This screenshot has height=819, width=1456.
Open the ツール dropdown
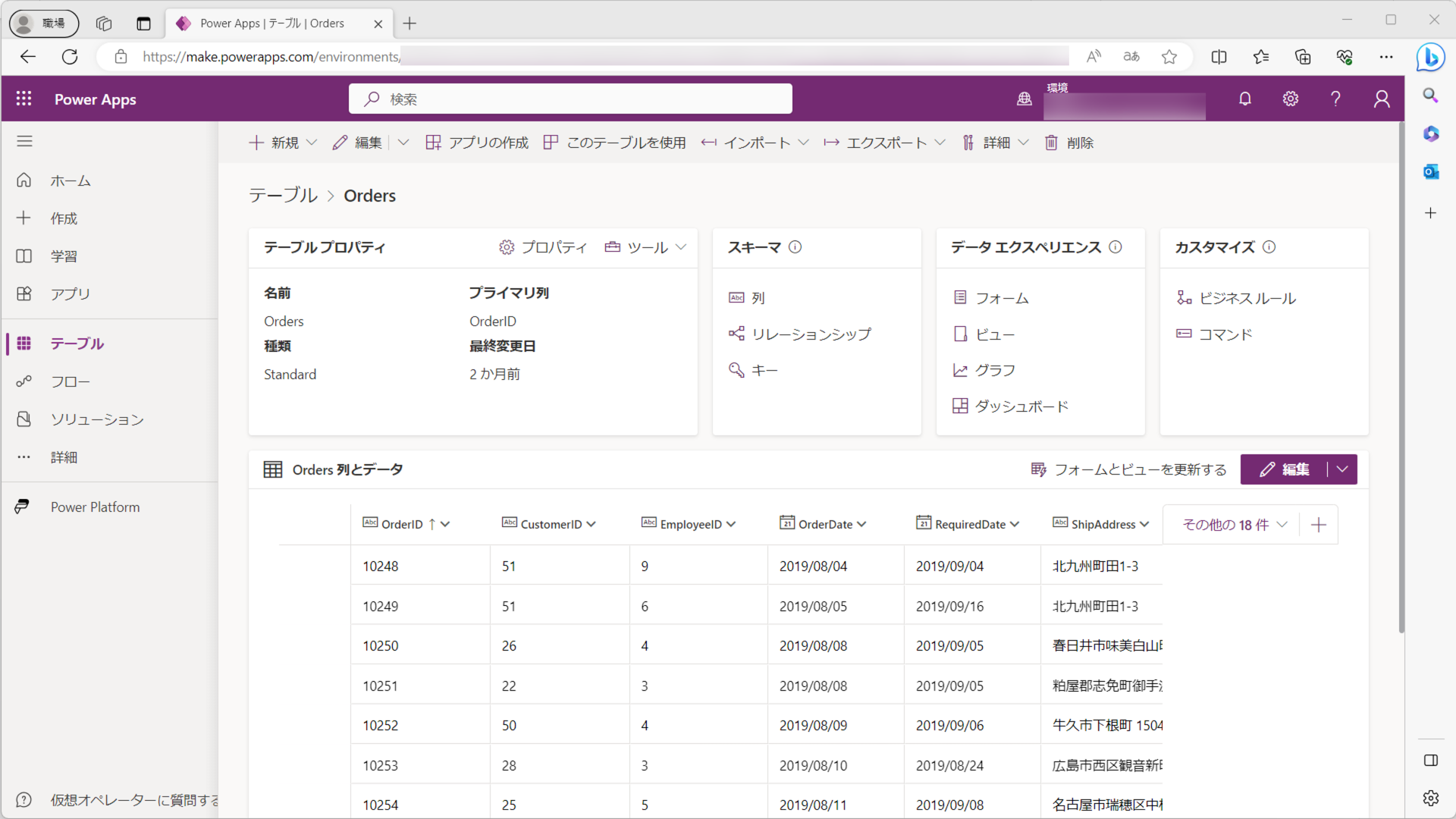[646, 247]
